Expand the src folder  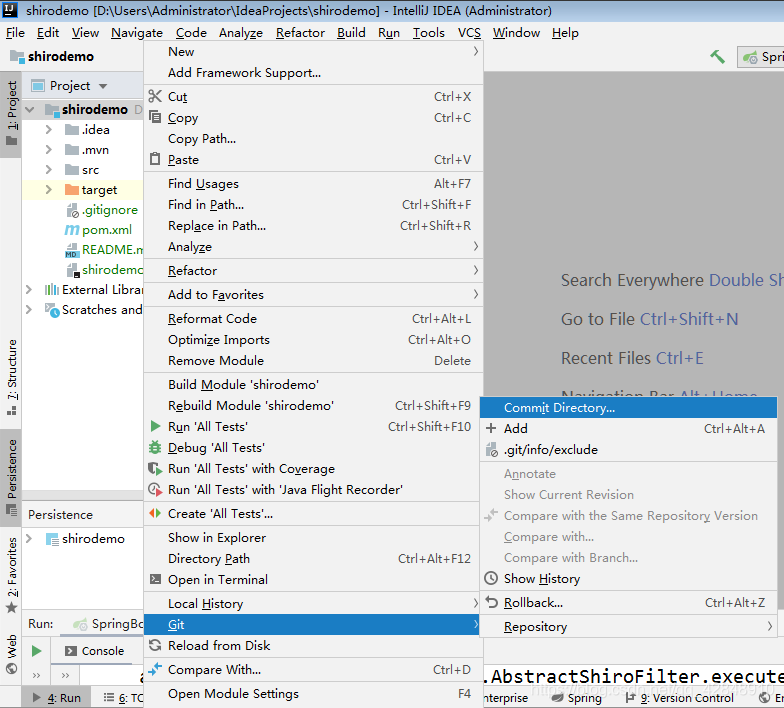click(48, 170)
